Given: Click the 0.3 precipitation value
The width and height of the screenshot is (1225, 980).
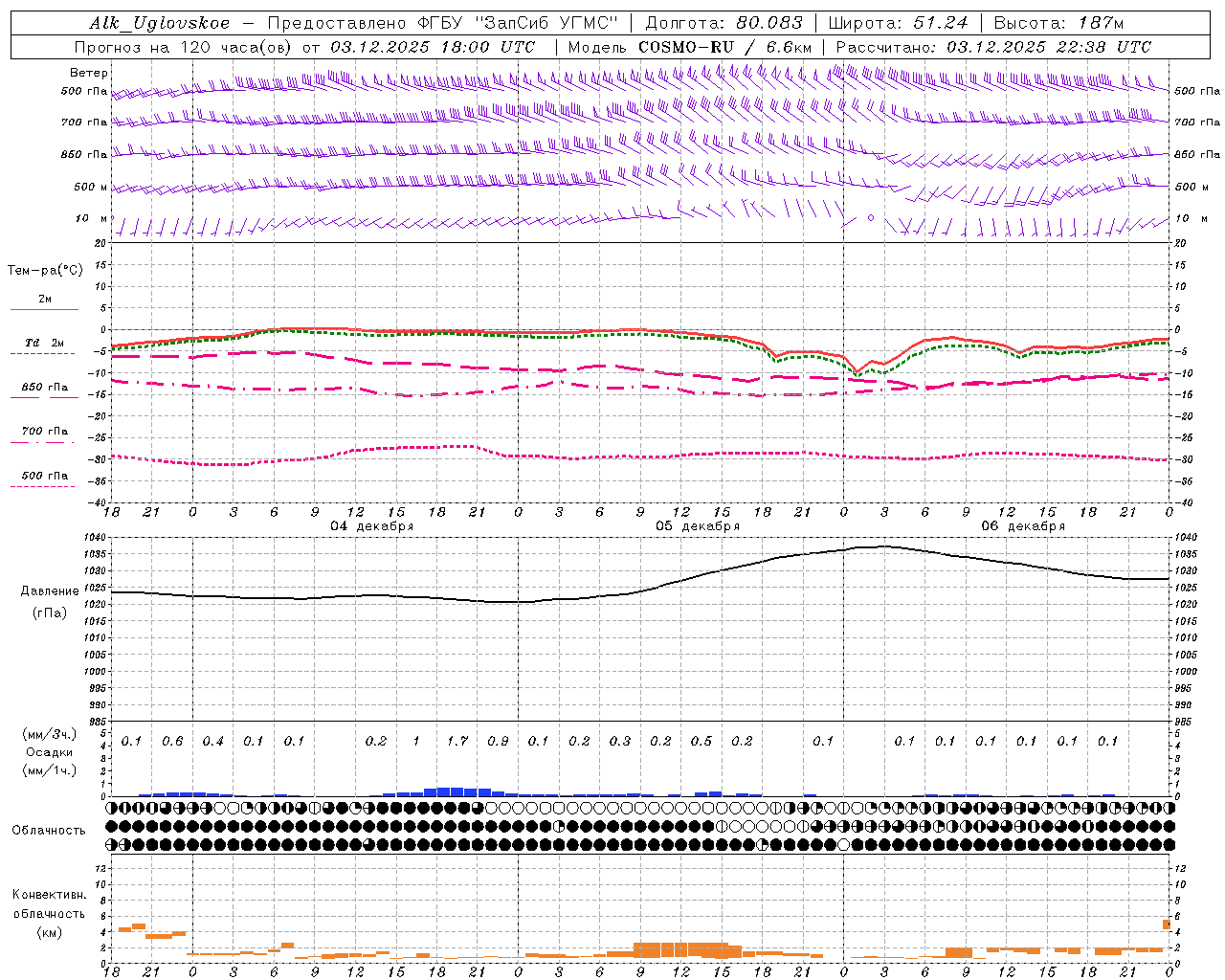Looking at the screenshot, I should pyautogui.click(x=620, y=742).
